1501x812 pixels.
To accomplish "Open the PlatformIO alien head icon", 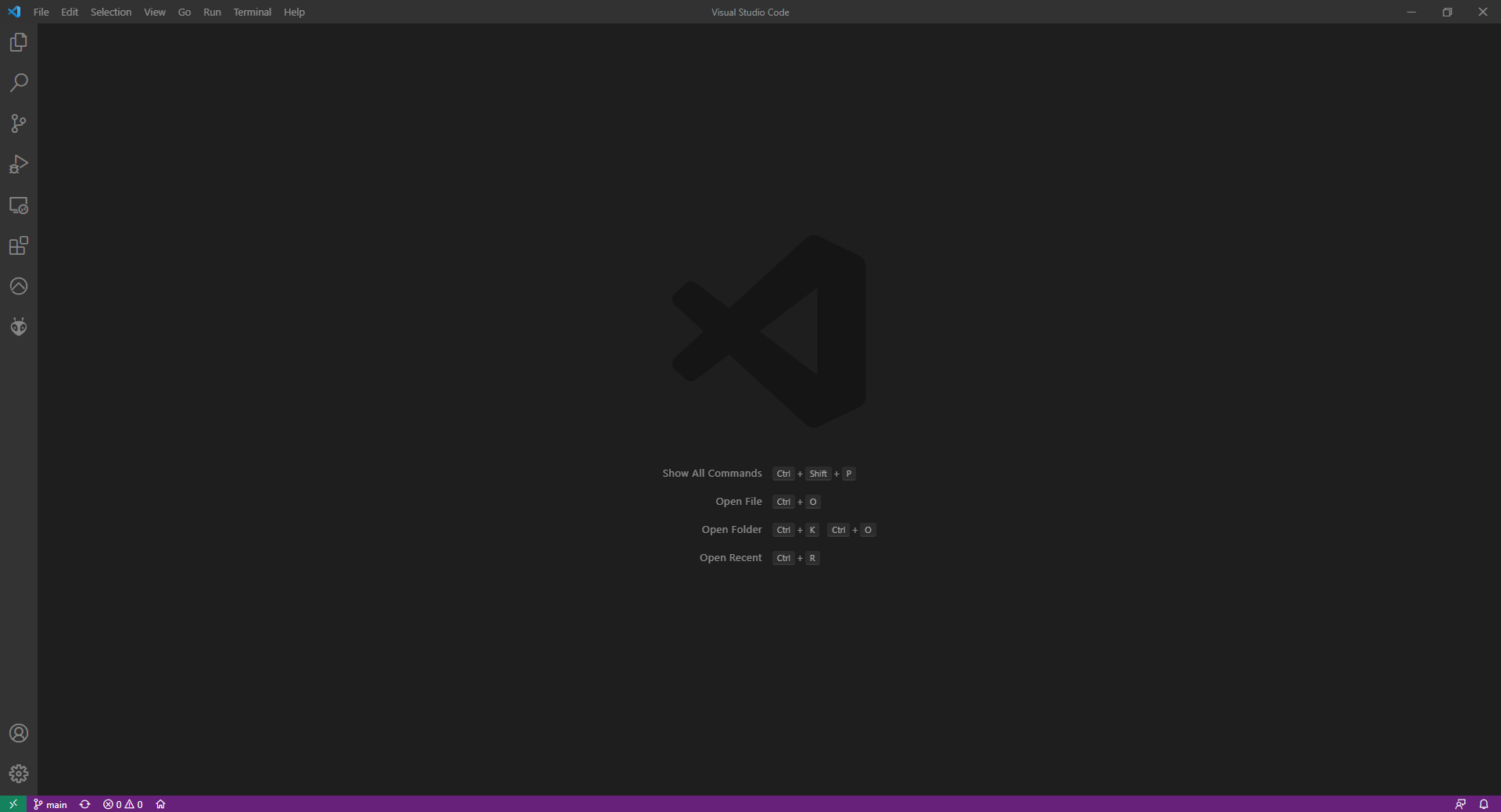I will (x=19, y=327).
